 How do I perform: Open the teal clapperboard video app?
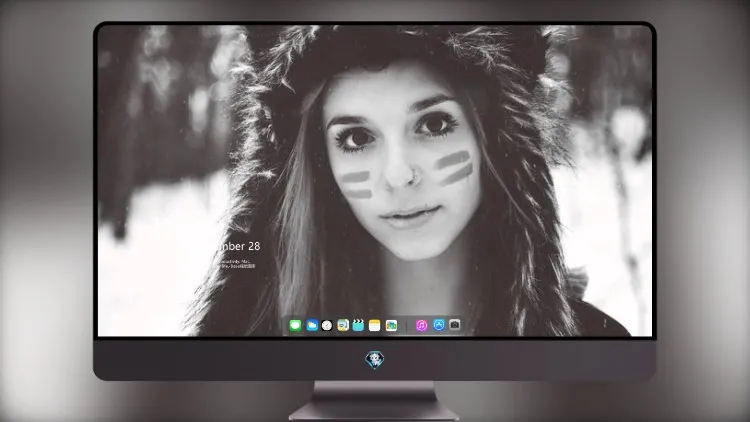pos(358,326)
